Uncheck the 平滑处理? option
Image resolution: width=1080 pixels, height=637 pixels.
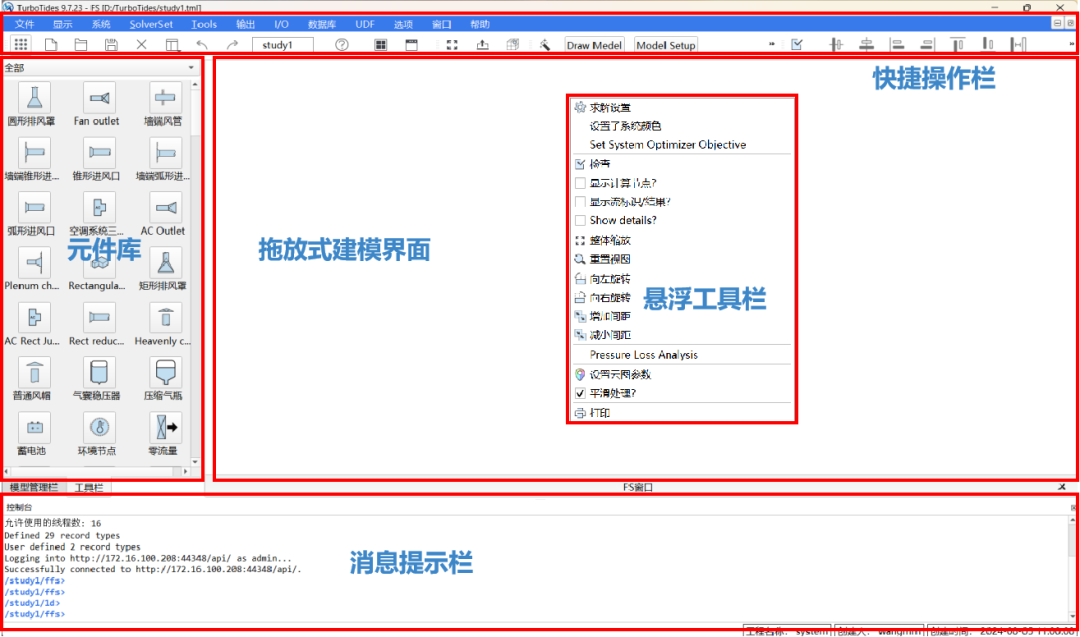pyautogui.click(x=580, y=392)
